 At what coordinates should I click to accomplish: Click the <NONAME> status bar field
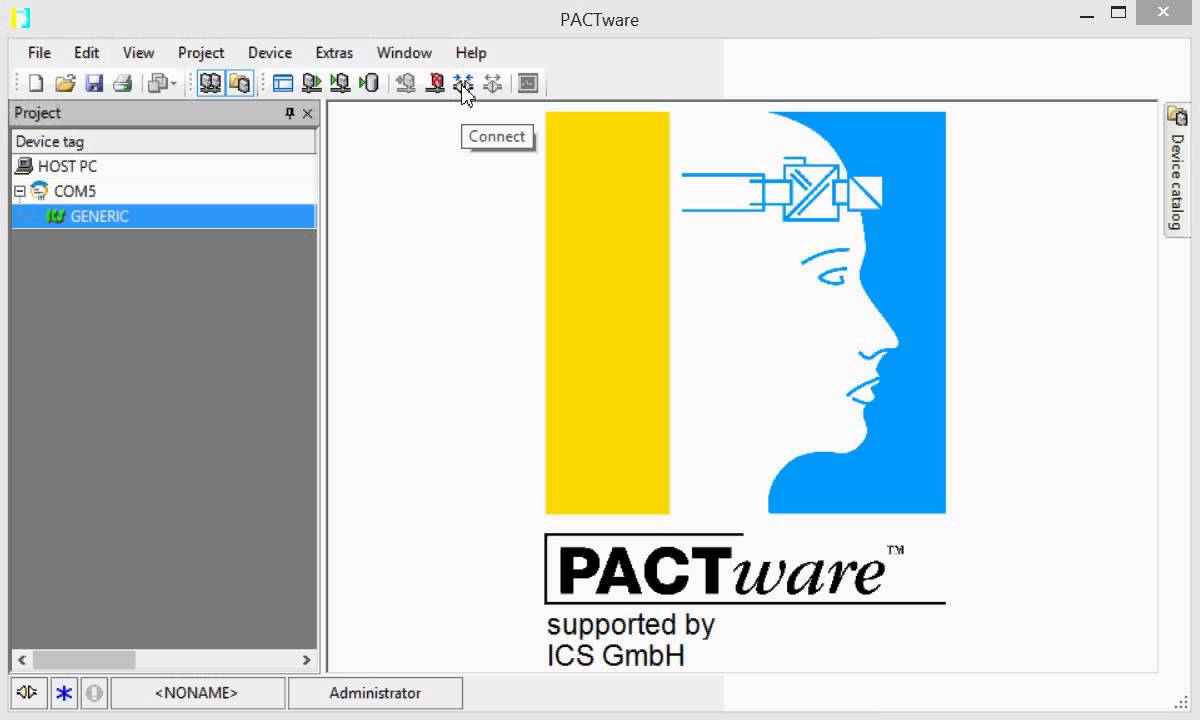pos(197,693)
